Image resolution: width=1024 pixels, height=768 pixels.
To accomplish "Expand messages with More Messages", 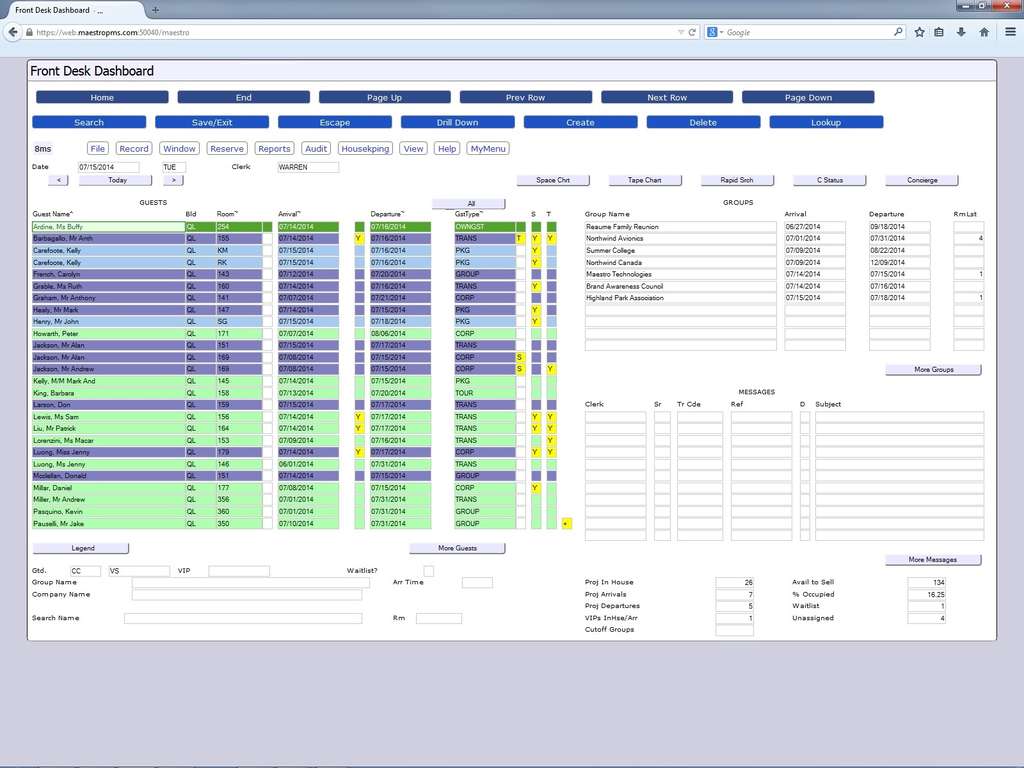I will click(x=932, y=559).
